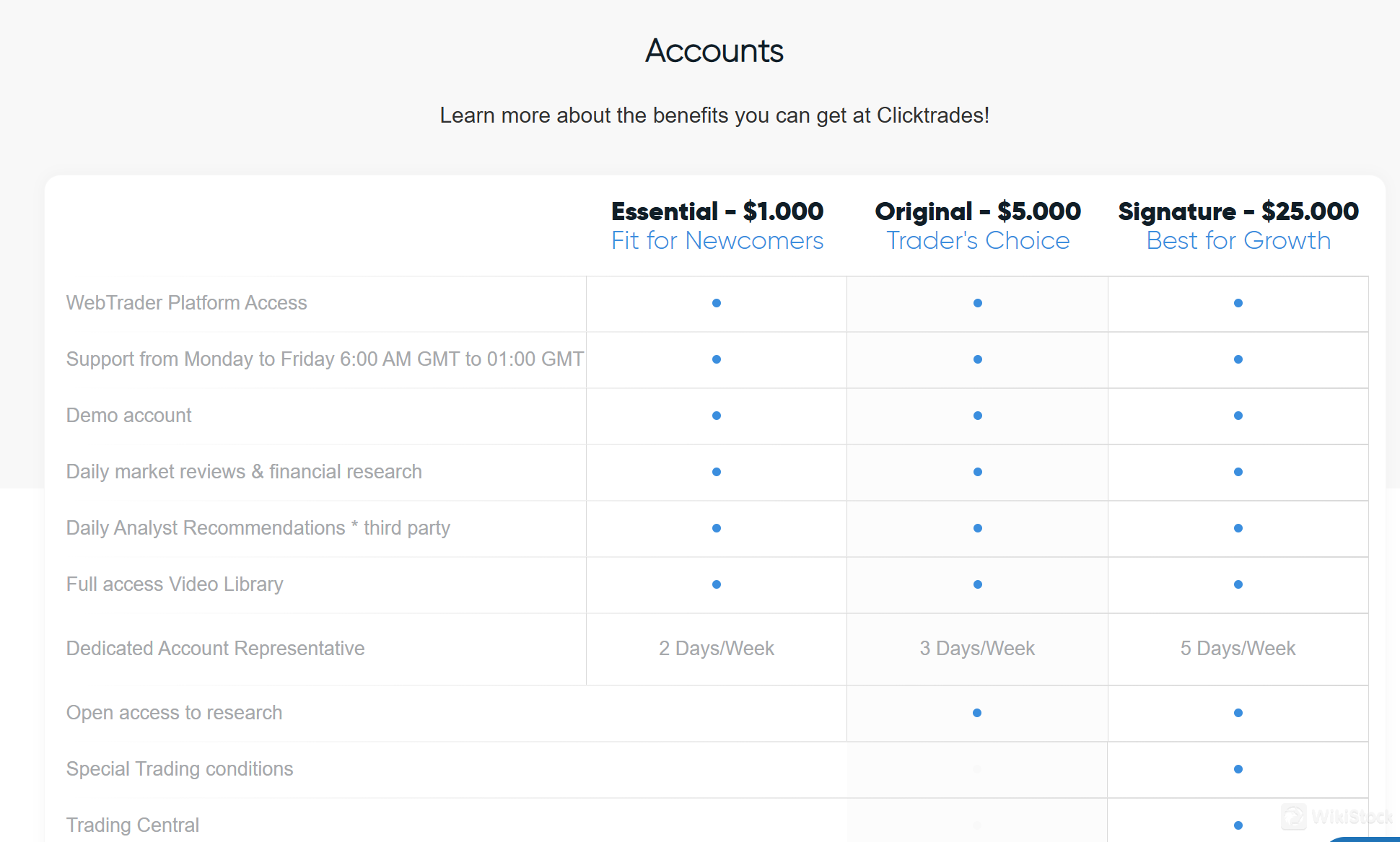Click 'Daily Analyst Recommendations * third party' label
1400x842 pixels.
tap(258, 528)
